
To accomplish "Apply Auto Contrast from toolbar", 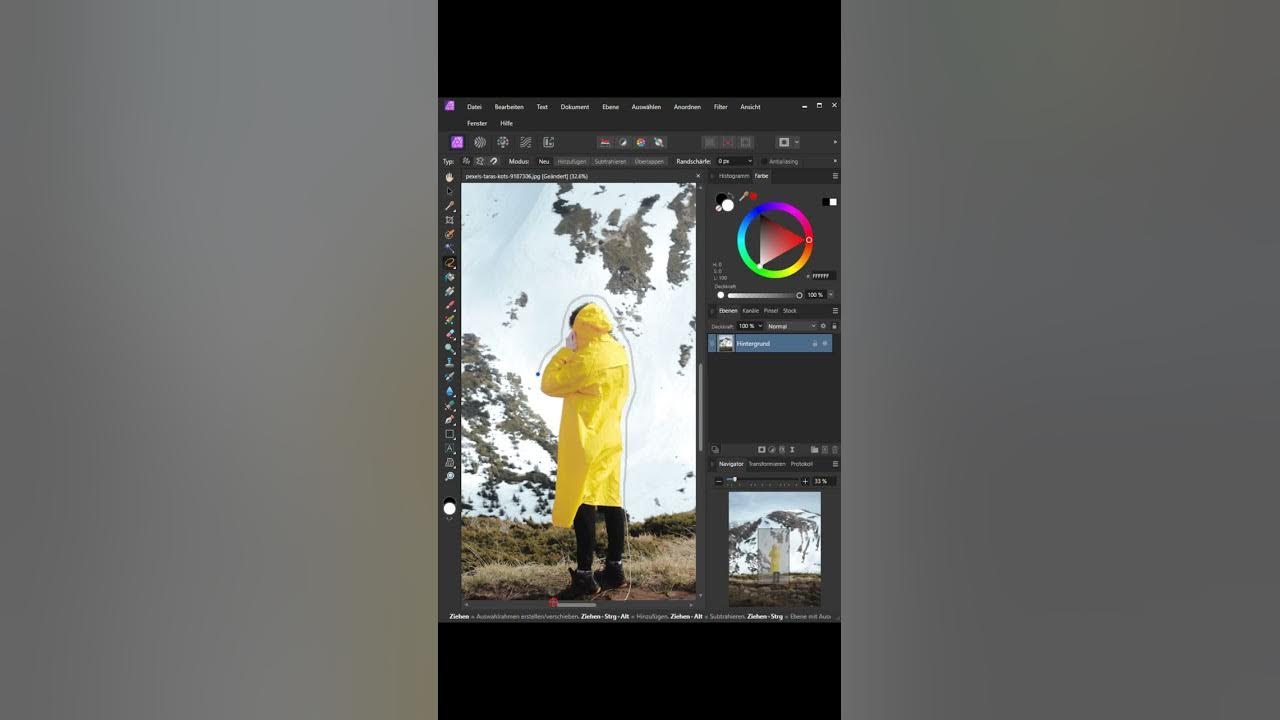I will [x=622, y=142].
